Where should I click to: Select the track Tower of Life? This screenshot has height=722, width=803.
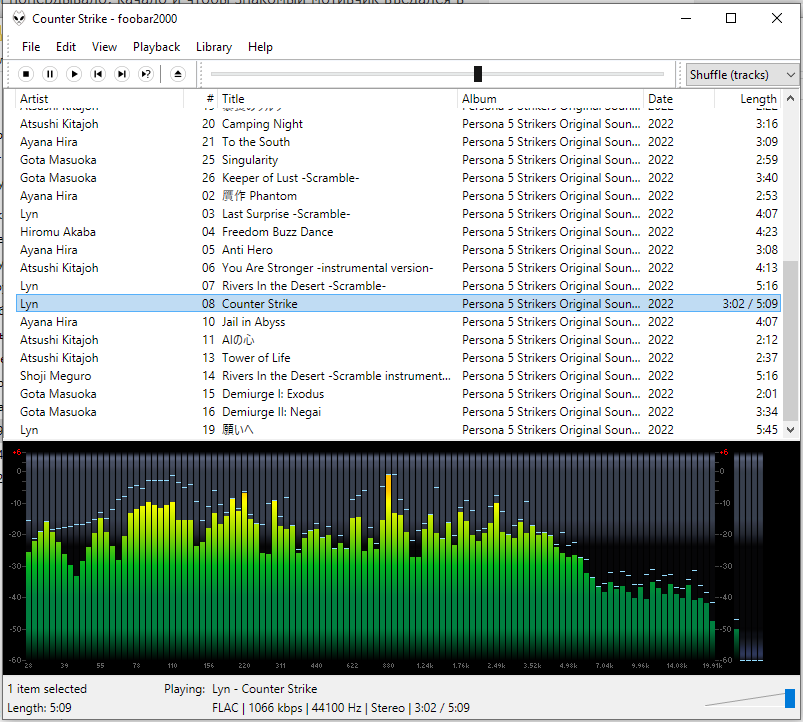point(398,358)
